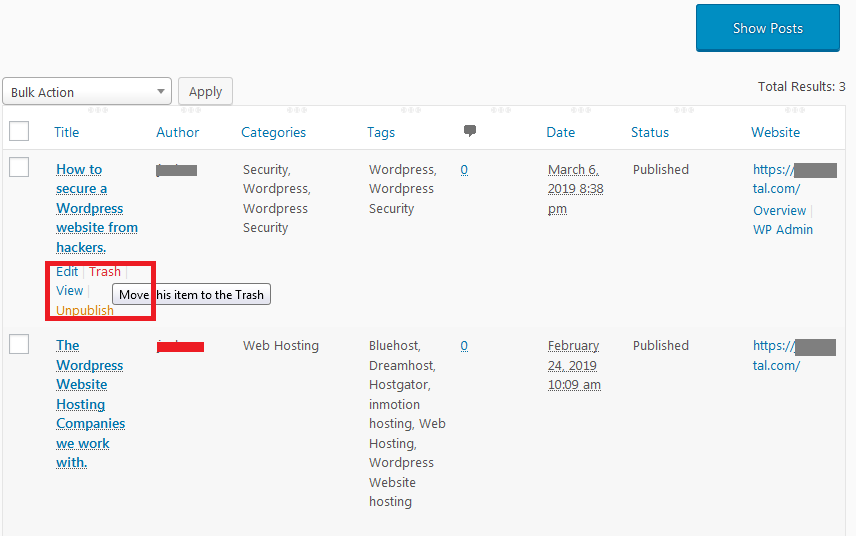856x536 pixels.
Task: Tick the select-all checkbox in header
Action: (19, 131)
